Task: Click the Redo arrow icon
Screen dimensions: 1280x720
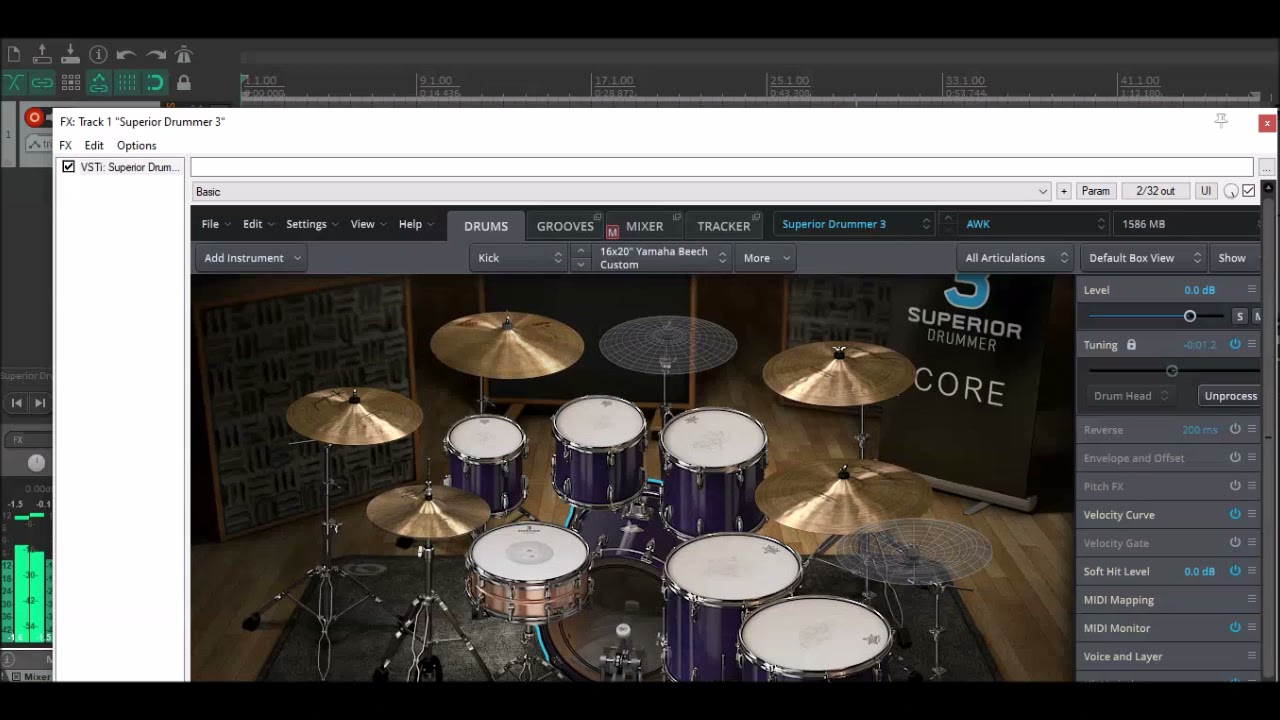Action: pos(155,55)
